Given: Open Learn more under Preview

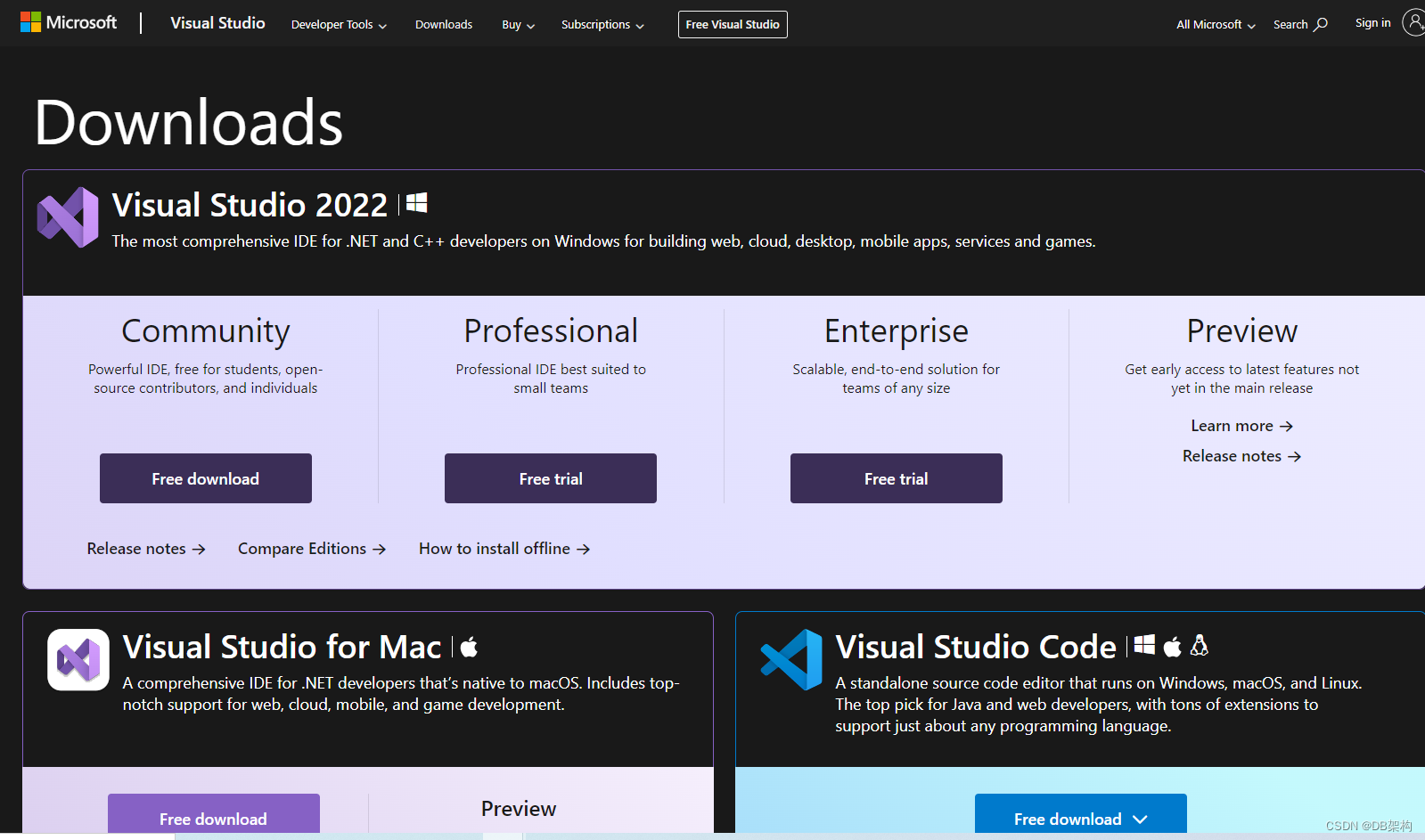Looking at the screenshot, I should (x=1241, y=426).
